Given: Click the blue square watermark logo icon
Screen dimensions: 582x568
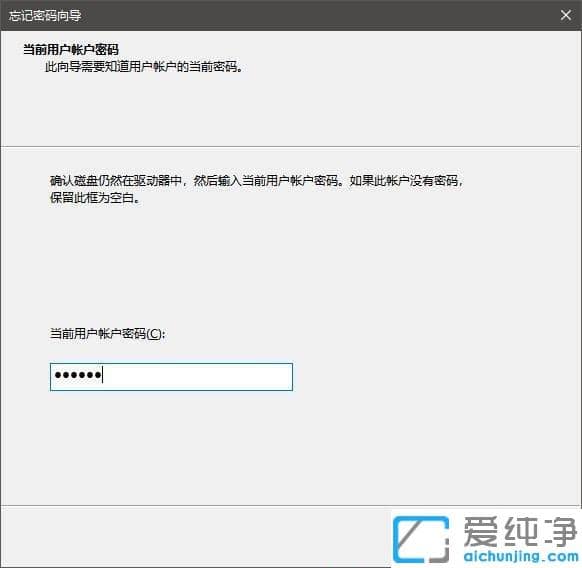Looking at the screenshot, I should 421,539.
